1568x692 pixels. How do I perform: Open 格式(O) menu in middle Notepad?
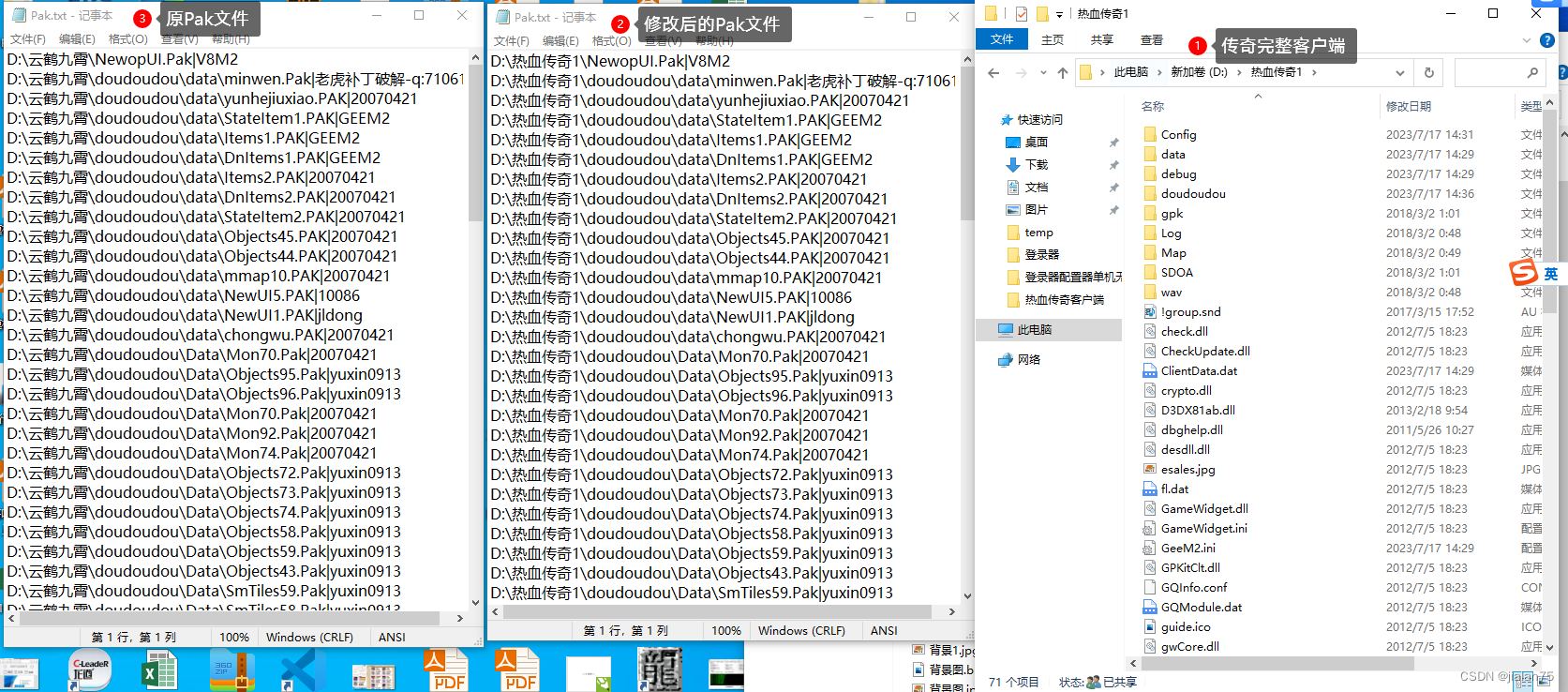tap(612, 41)
